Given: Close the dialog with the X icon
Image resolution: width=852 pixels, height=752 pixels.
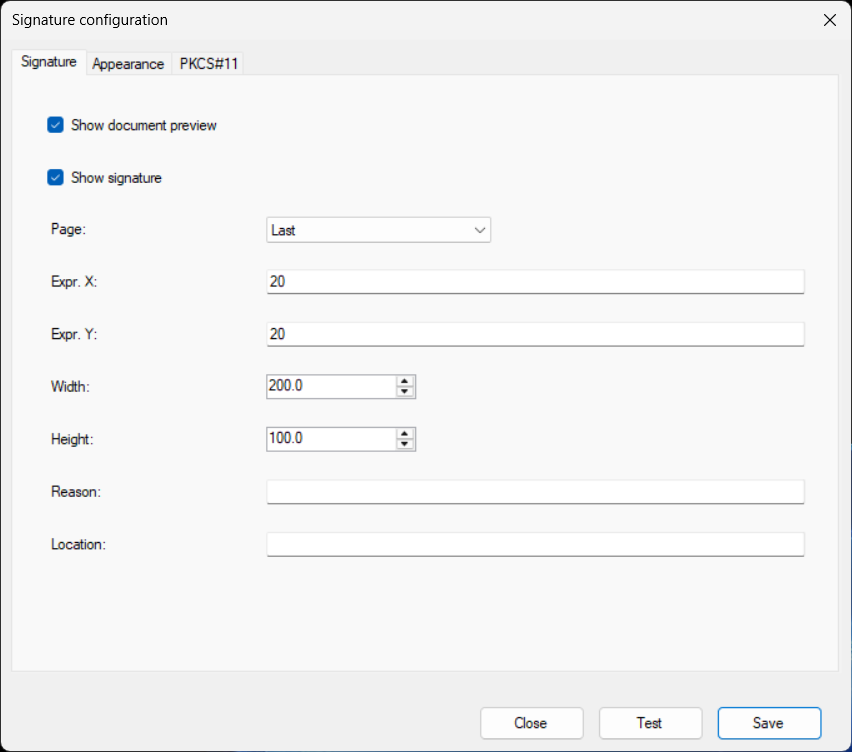Looking at the screenshot, I should tap(830, 20).
